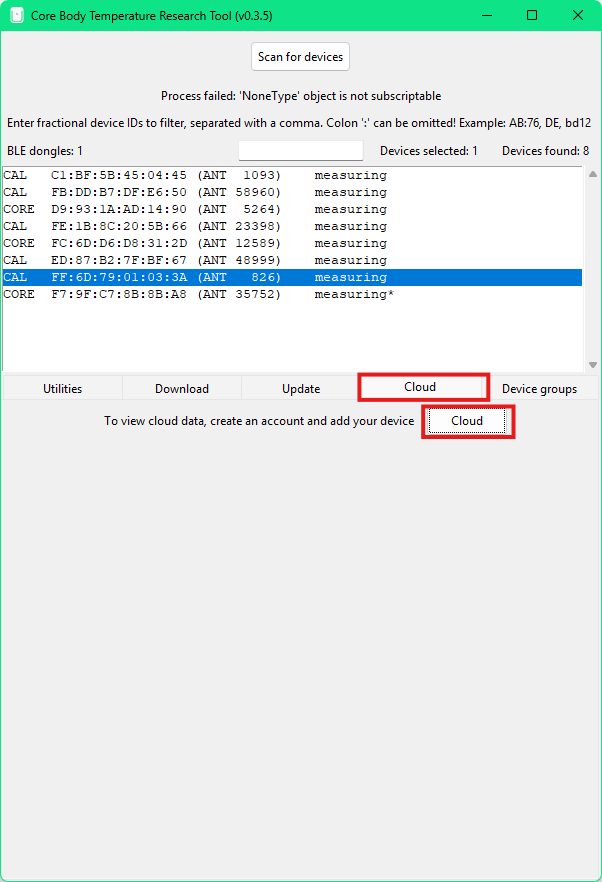Select device FB:DD:B7:DF:E6:50 row
This screenshot has width=602, height=882.
[292, 192]
